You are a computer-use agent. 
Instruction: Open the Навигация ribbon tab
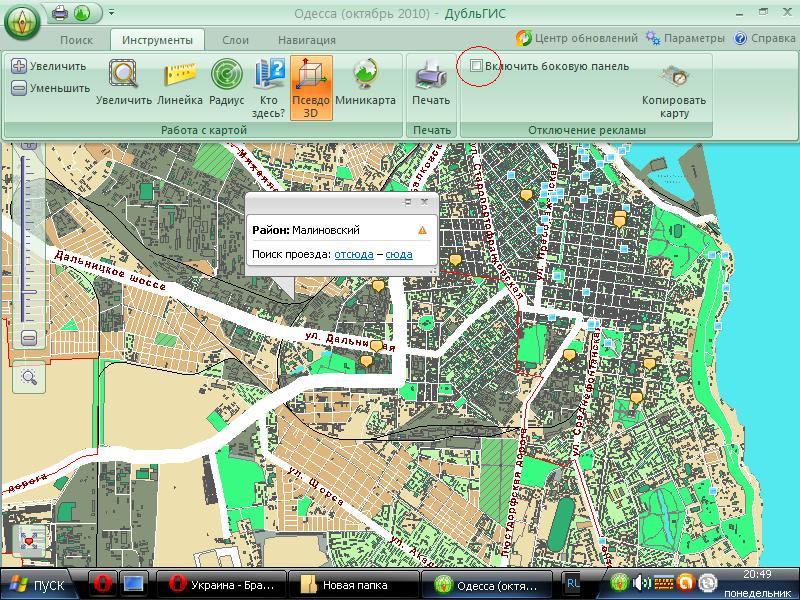click(307, 40)
